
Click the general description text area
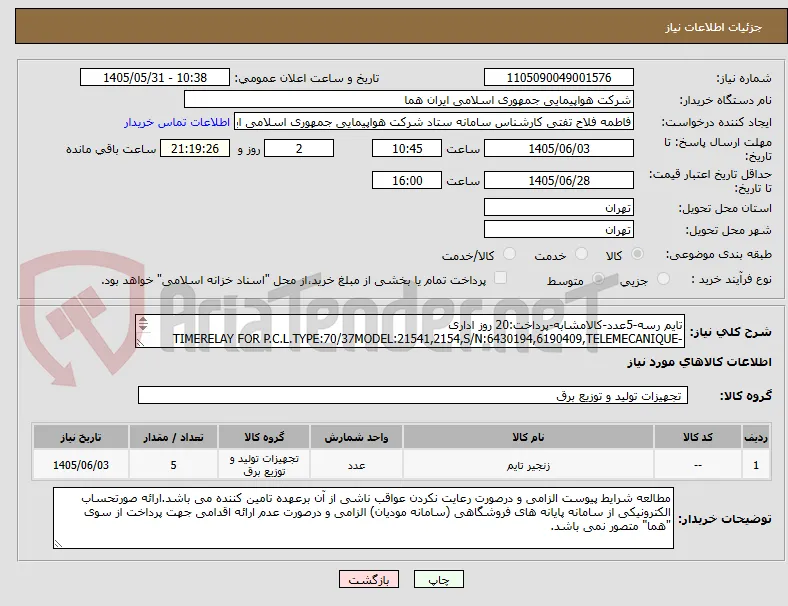pyautogui.click(x=410, y=332)
